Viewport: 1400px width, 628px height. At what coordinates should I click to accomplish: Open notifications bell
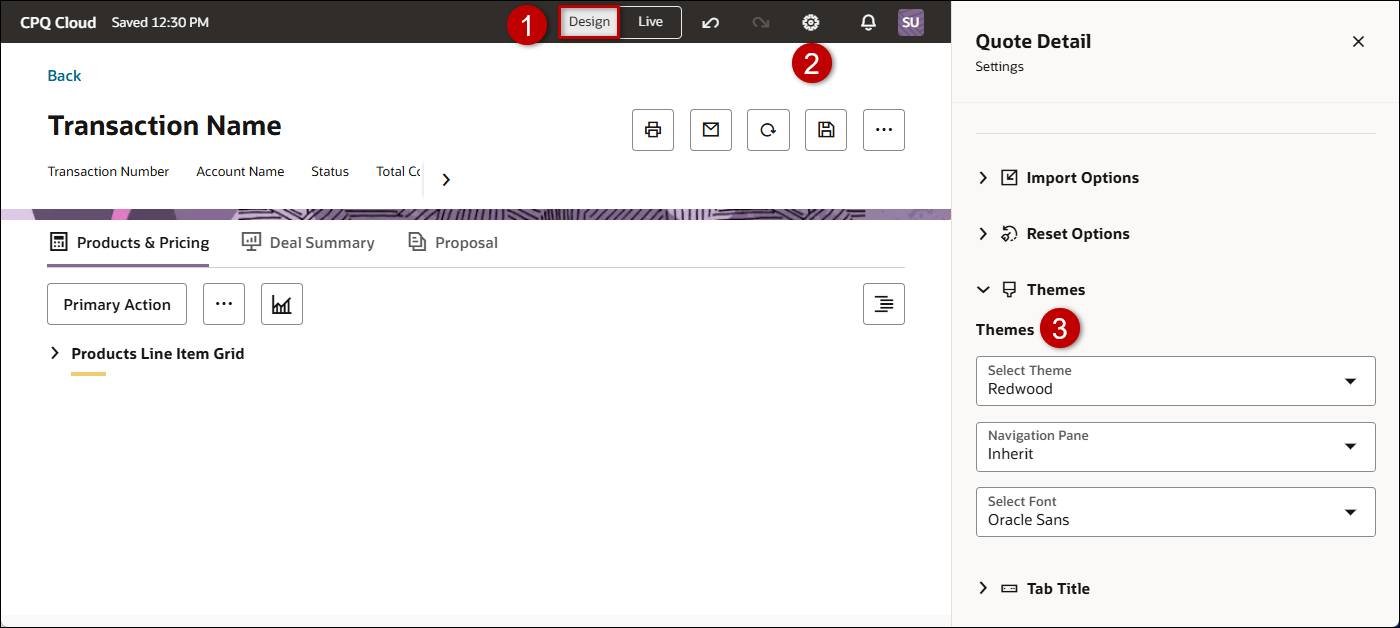[868, 22]
